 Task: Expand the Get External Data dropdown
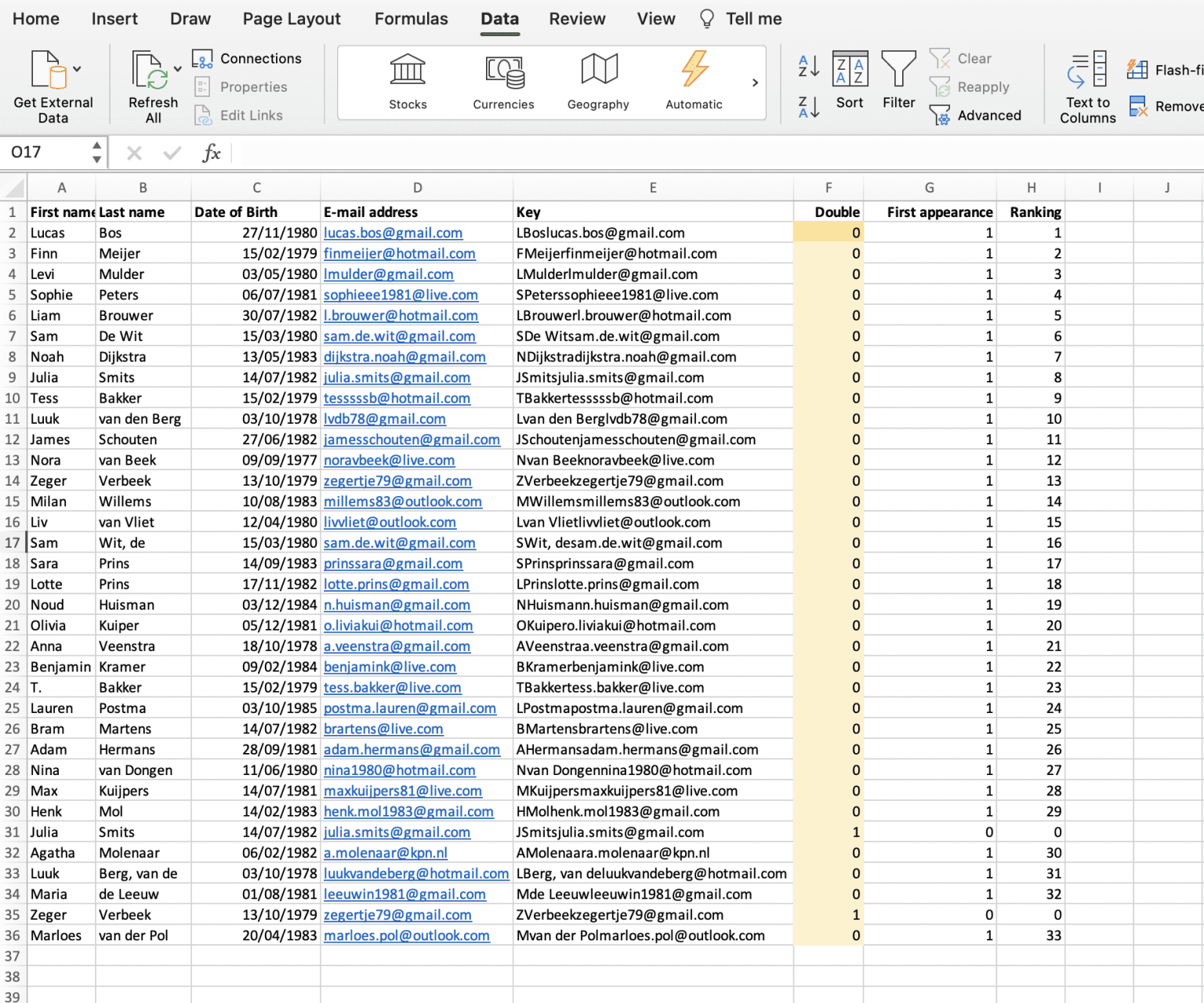pos(77,69)
